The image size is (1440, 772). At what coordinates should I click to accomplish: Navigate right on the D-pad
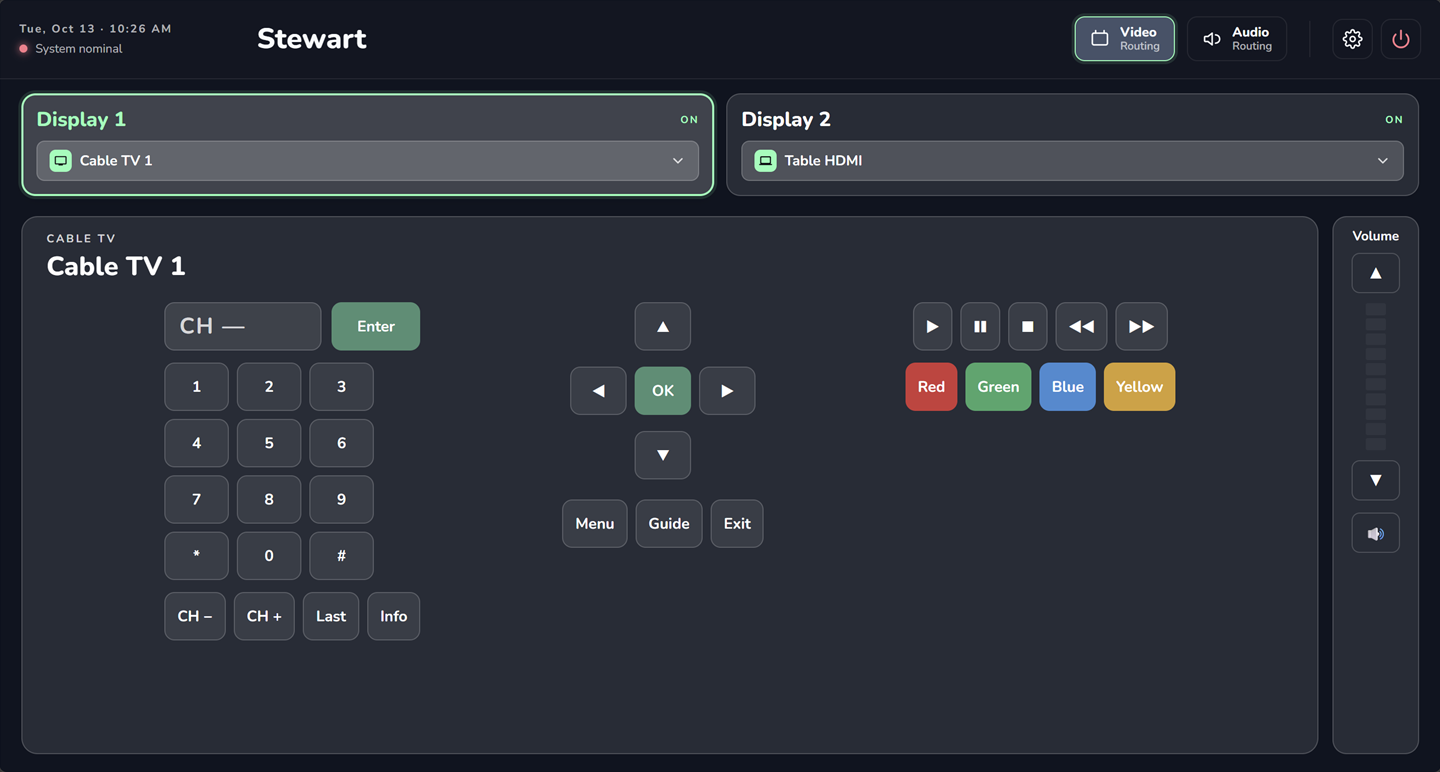[727, 391]
